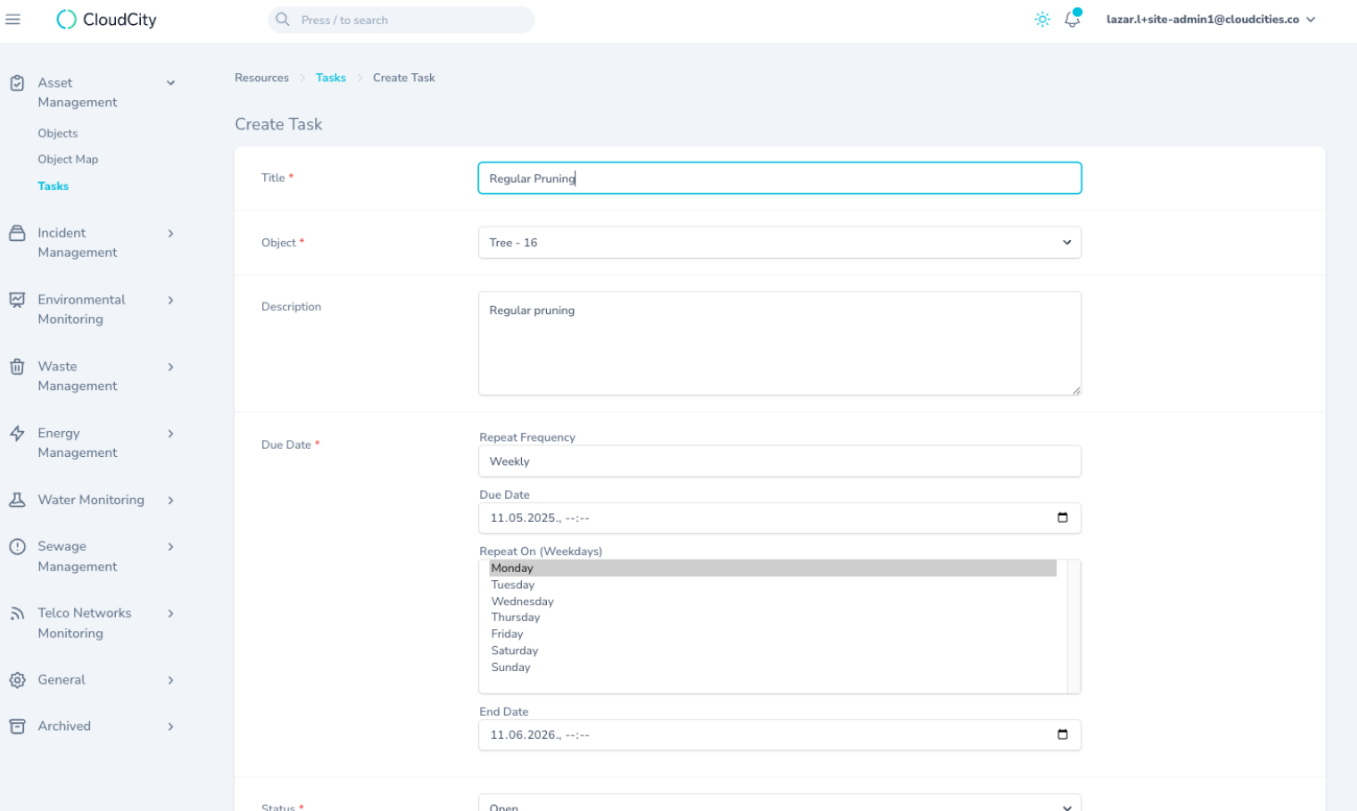Open the Due Date calendar picker
This screenshot has height=811, width=1357.
point(1062,518)
